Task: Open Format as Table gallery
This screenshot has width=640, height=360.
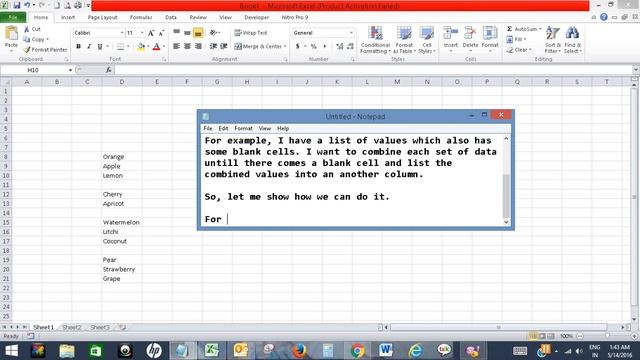Action: (404, 40)
